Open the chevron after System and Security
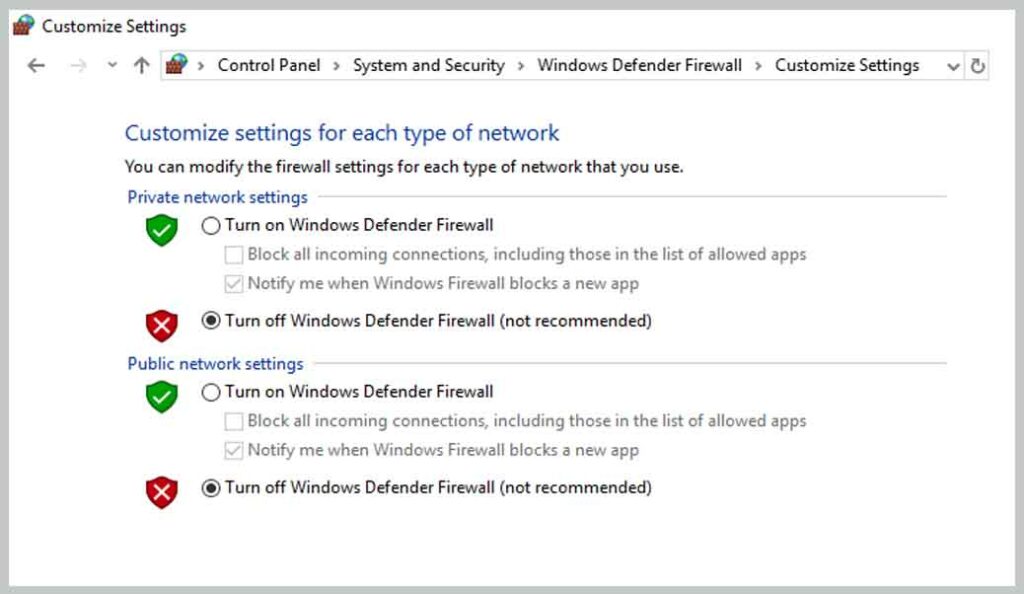 pyautogui.click(x=521, y=65)
